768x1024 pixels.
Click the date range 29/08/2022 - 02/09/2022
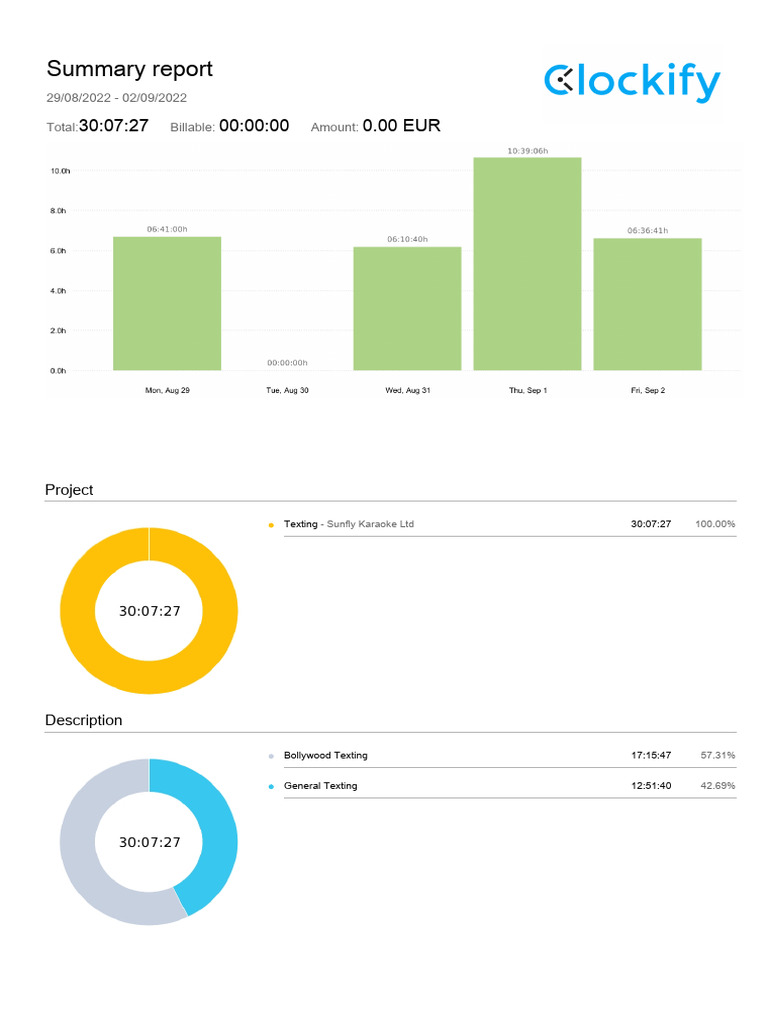click(x=116, y=98)
